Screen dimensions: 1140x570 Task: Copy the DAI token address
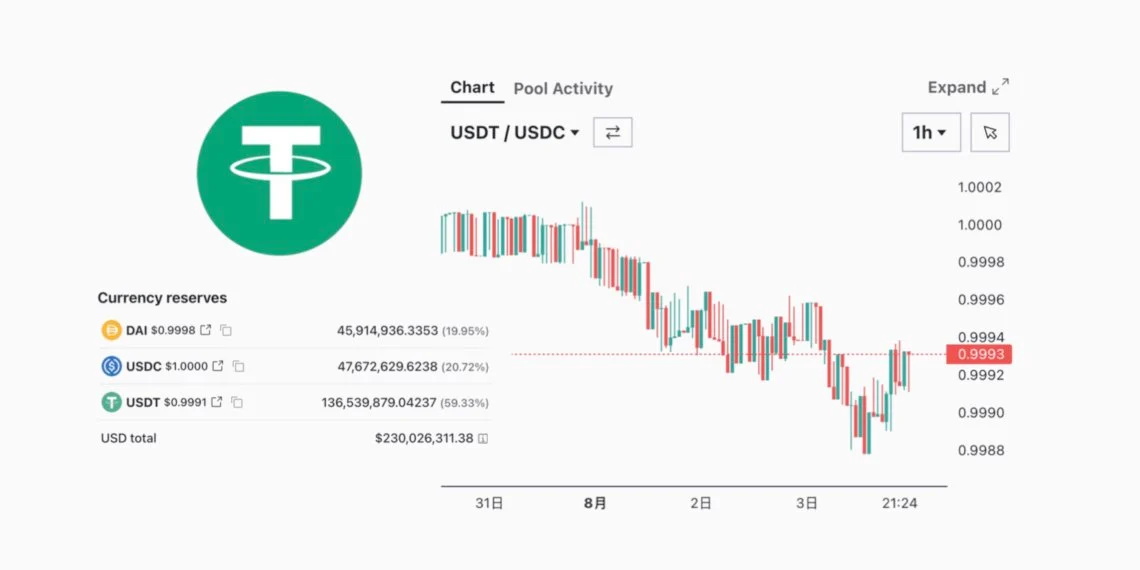(x=226, y=330)
